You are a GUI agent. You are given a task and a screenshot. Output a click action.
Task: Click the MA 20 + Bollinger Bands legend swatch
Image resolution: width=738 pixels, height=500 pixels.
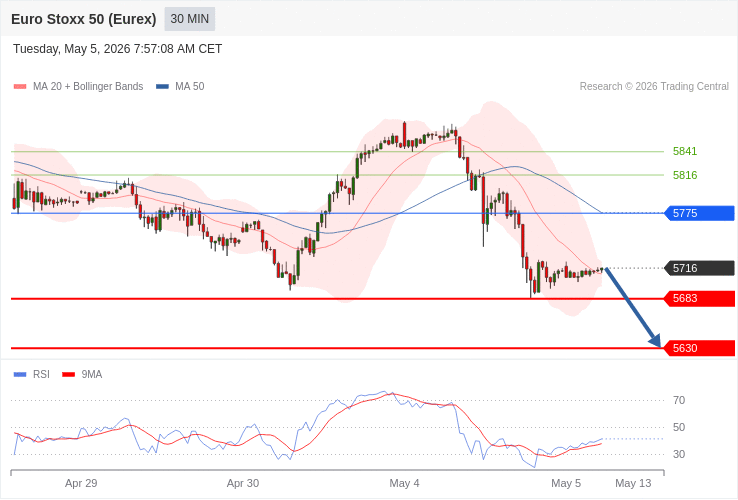(20, 87)
